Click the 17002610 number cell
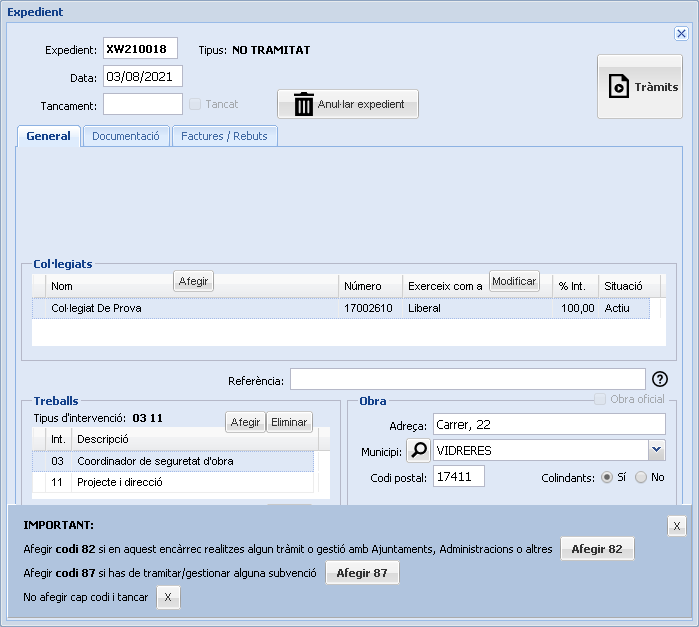Screen dimensions: 699x627 tap(368, 308)
